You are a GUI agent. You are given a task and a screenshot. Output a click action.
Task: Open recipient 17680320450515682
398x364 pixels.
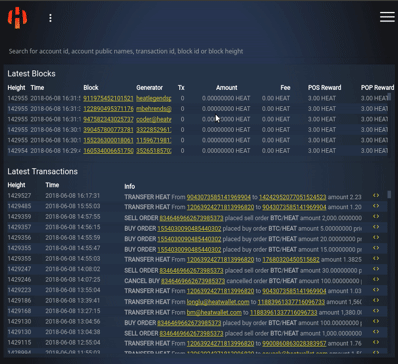pos(291,259)
